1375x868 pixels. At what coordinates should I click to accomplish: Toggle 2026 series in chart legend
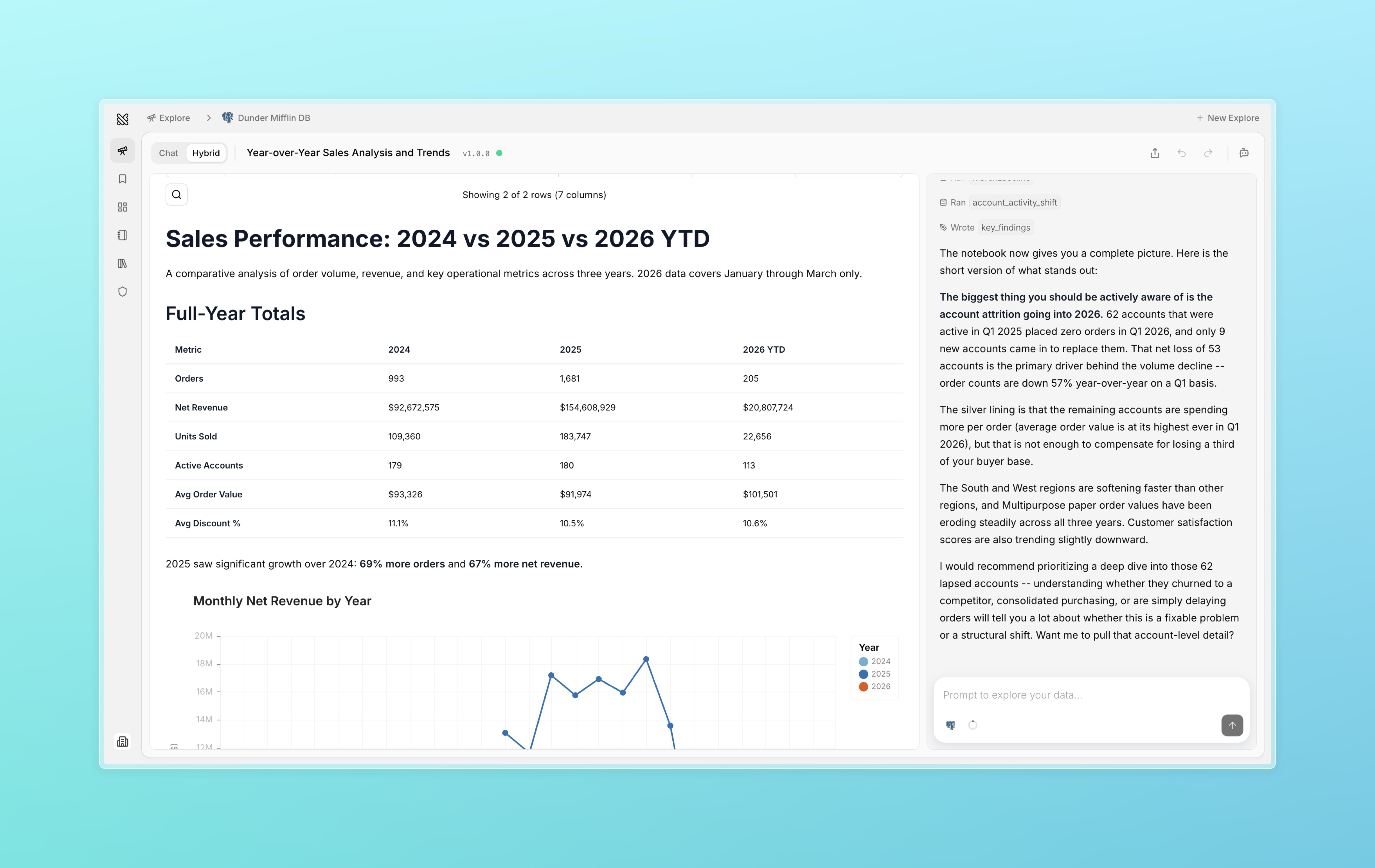(875, 686)
